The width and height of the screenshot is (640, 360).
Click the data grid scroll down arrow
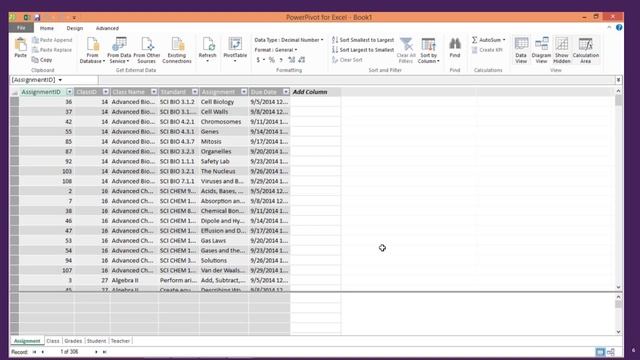(x=618, y=287)
